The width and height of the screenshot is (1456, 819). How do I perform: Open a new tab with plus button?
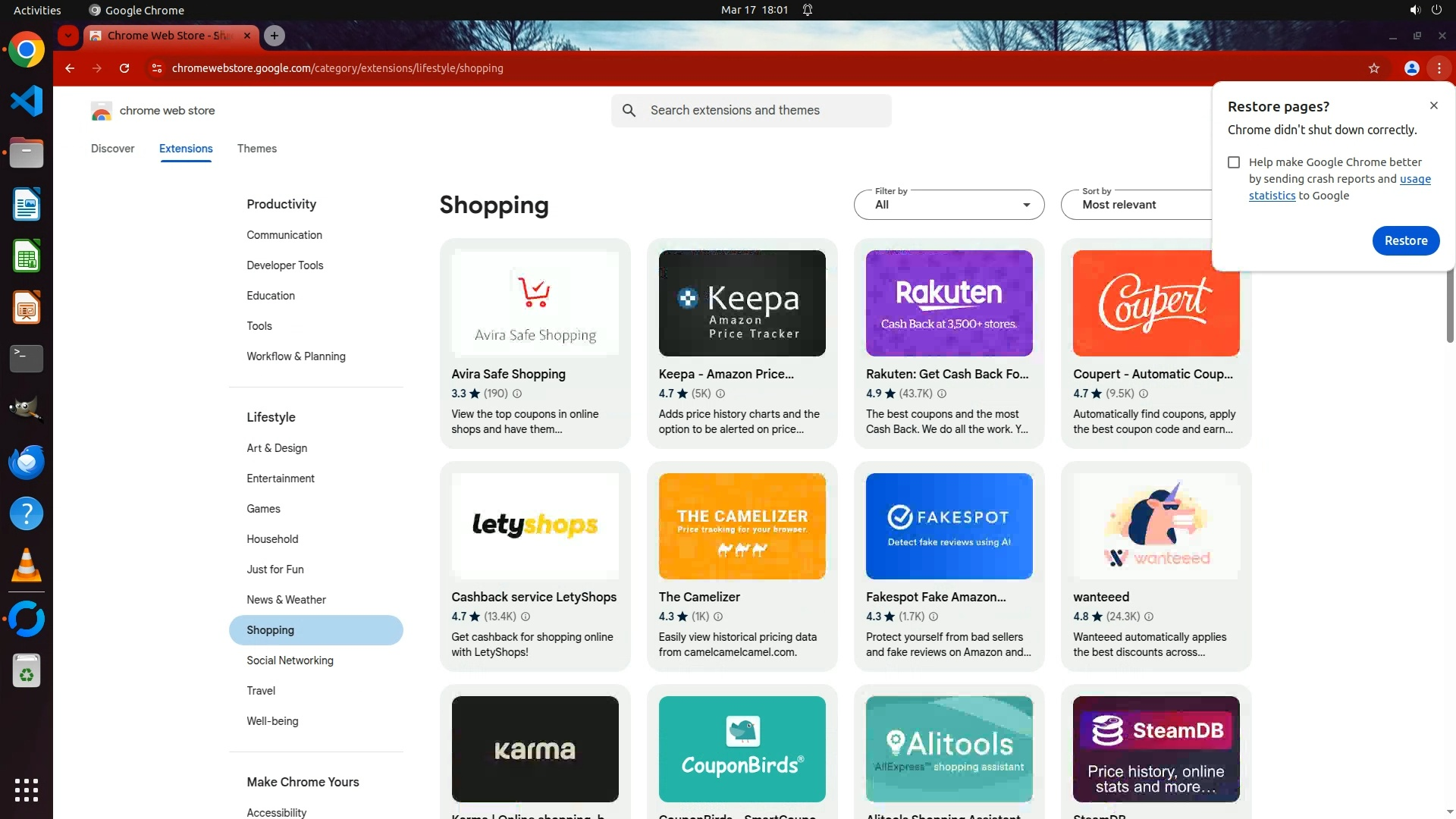(x=275, y=36)
